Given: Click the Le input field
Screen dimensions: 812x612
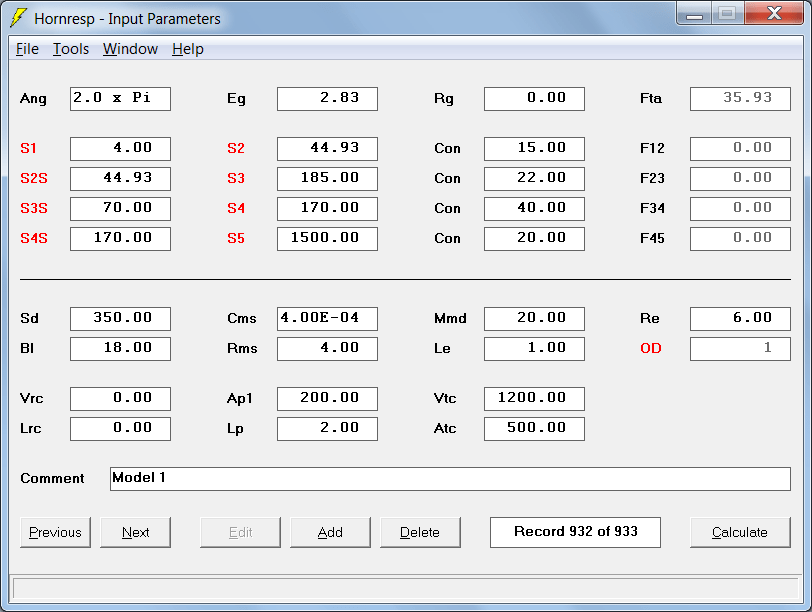Looking at the screenshot, I should pos(534,348).
